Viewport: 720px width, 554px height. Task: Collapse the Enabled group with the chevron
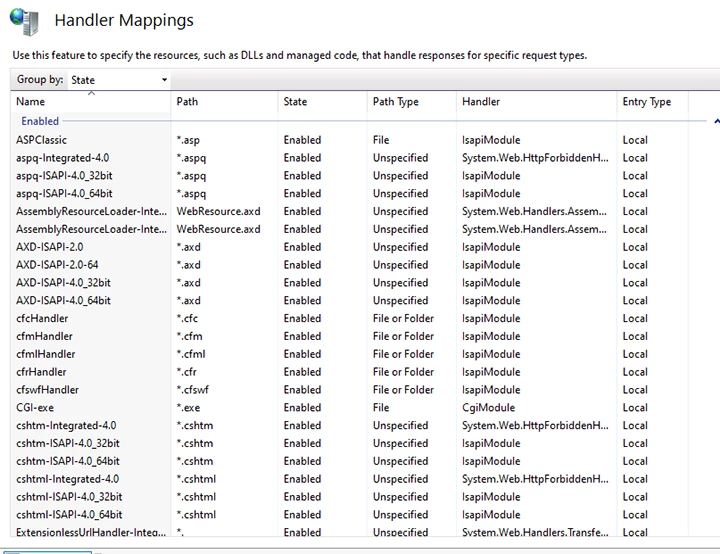pos(716,121)
